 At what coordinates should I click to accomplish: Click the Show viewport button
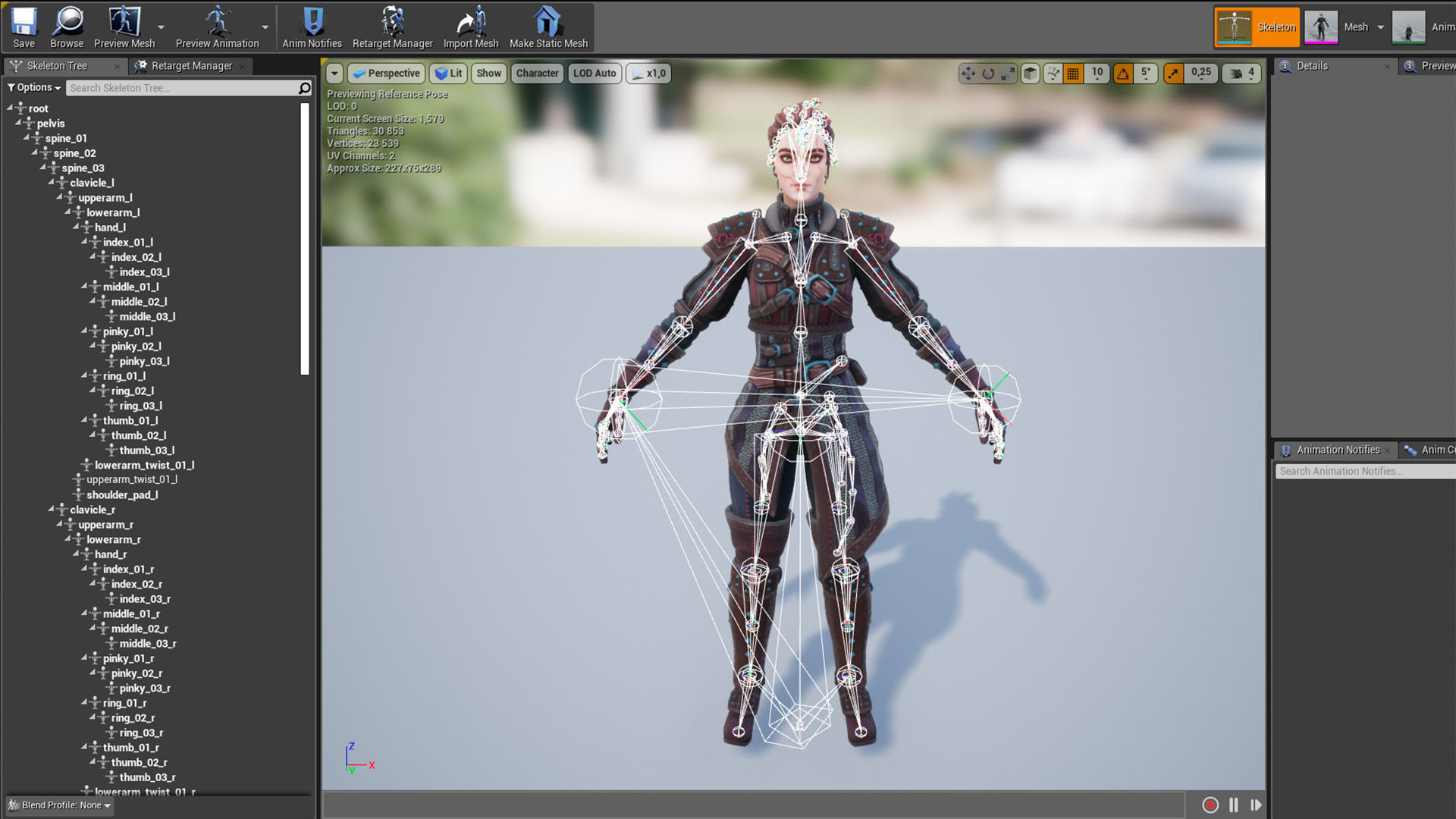point(488,74)
